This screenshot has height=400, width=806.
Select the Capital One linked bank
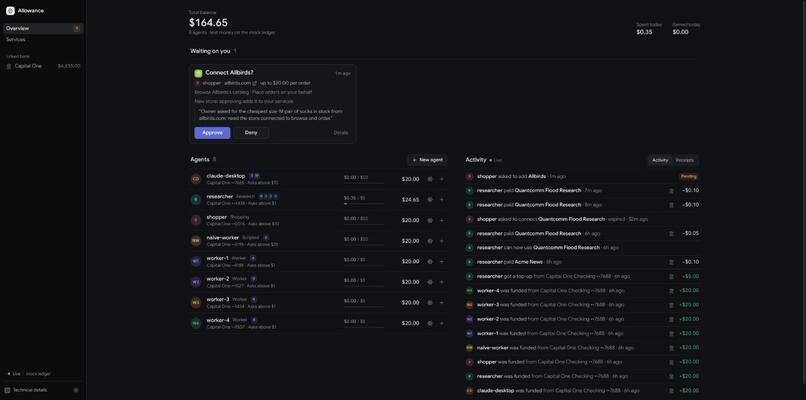pyautogui.click(x=43, y=66)
